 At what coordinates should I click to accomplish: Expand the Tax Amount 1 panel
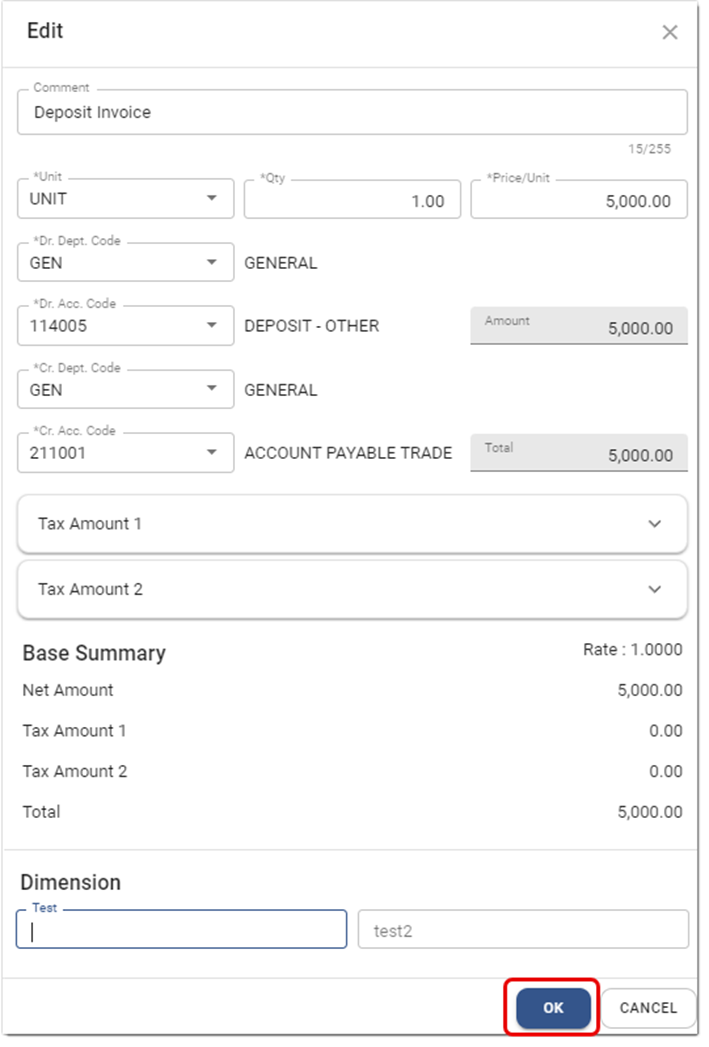pyautogui.click(x=352, y=523)
